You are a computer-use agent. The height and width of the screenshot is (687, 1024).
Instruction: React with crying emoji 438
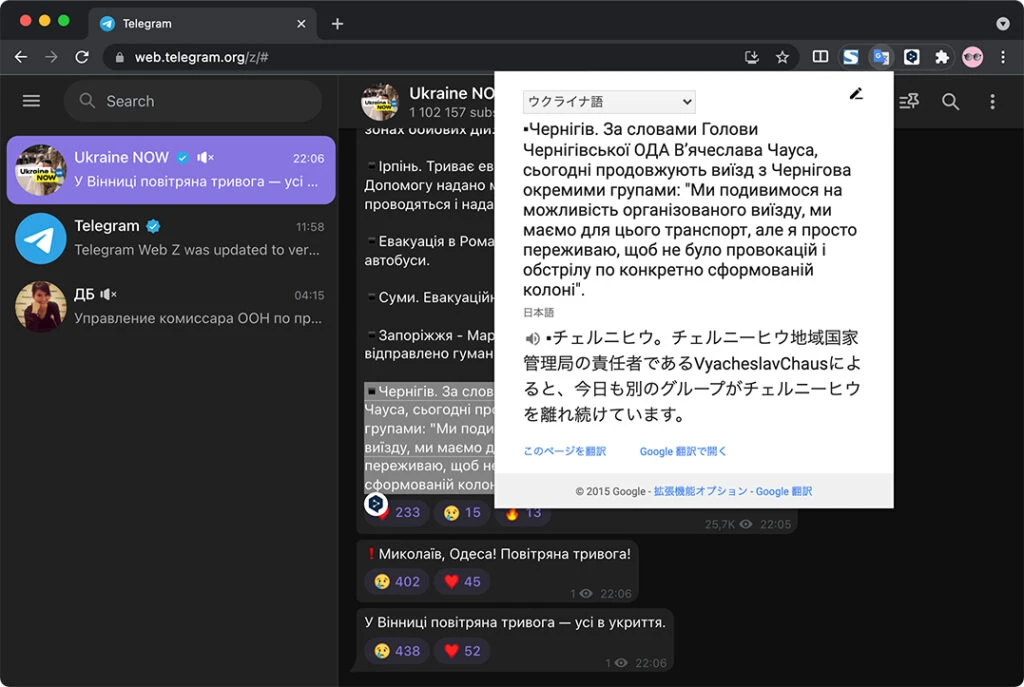[397, 650]
